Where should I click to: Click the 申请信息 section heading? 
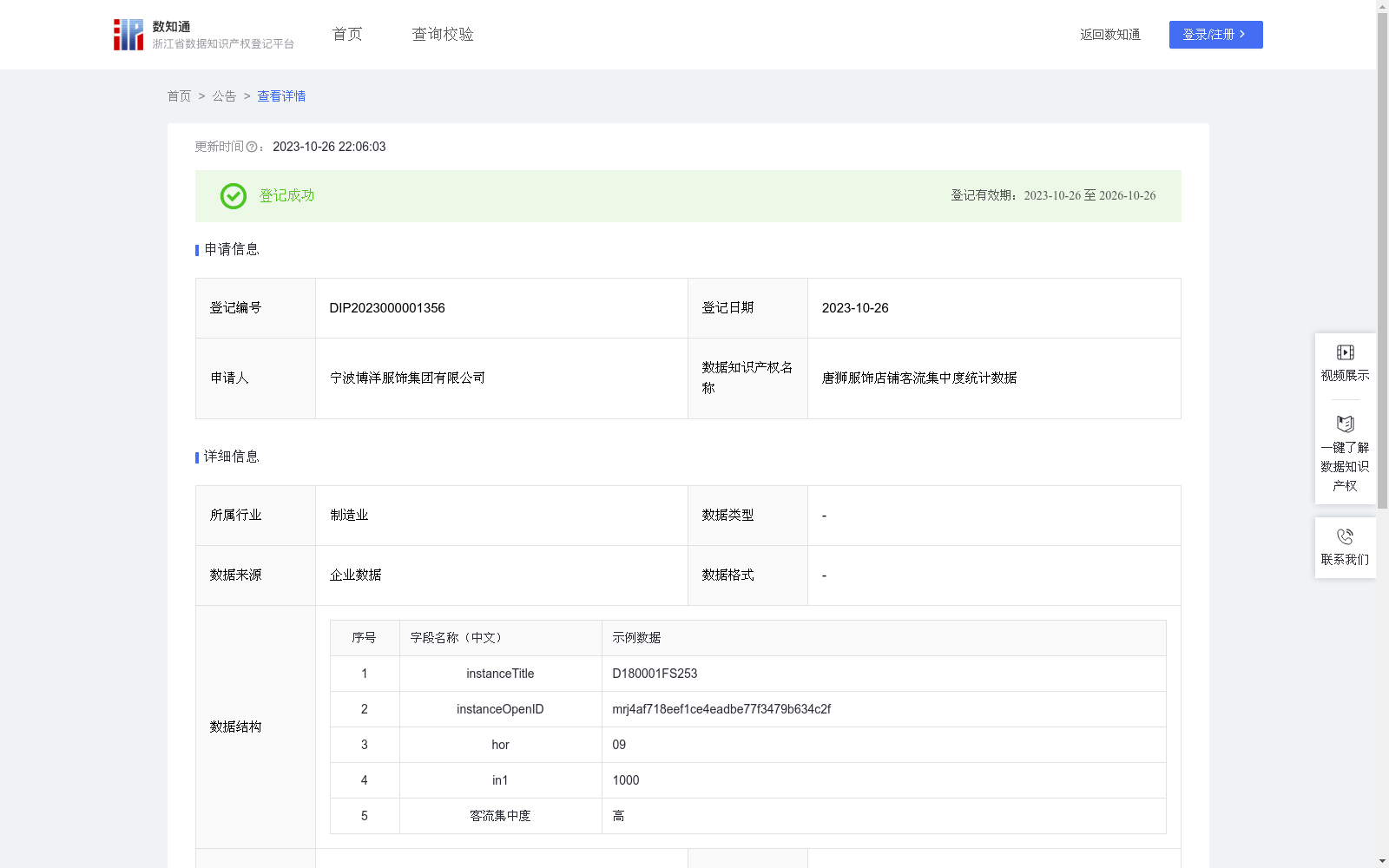tap(231, 249)
